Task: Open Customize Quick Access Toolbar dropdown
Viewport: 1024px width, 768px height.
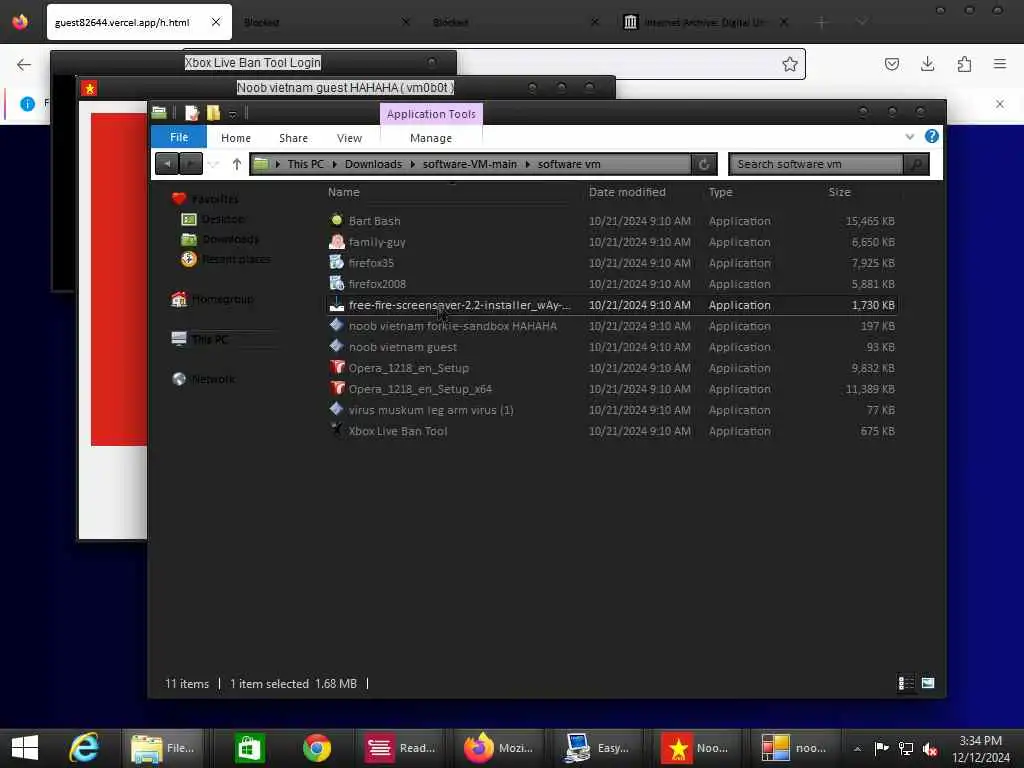Action: tap(232, 114)
